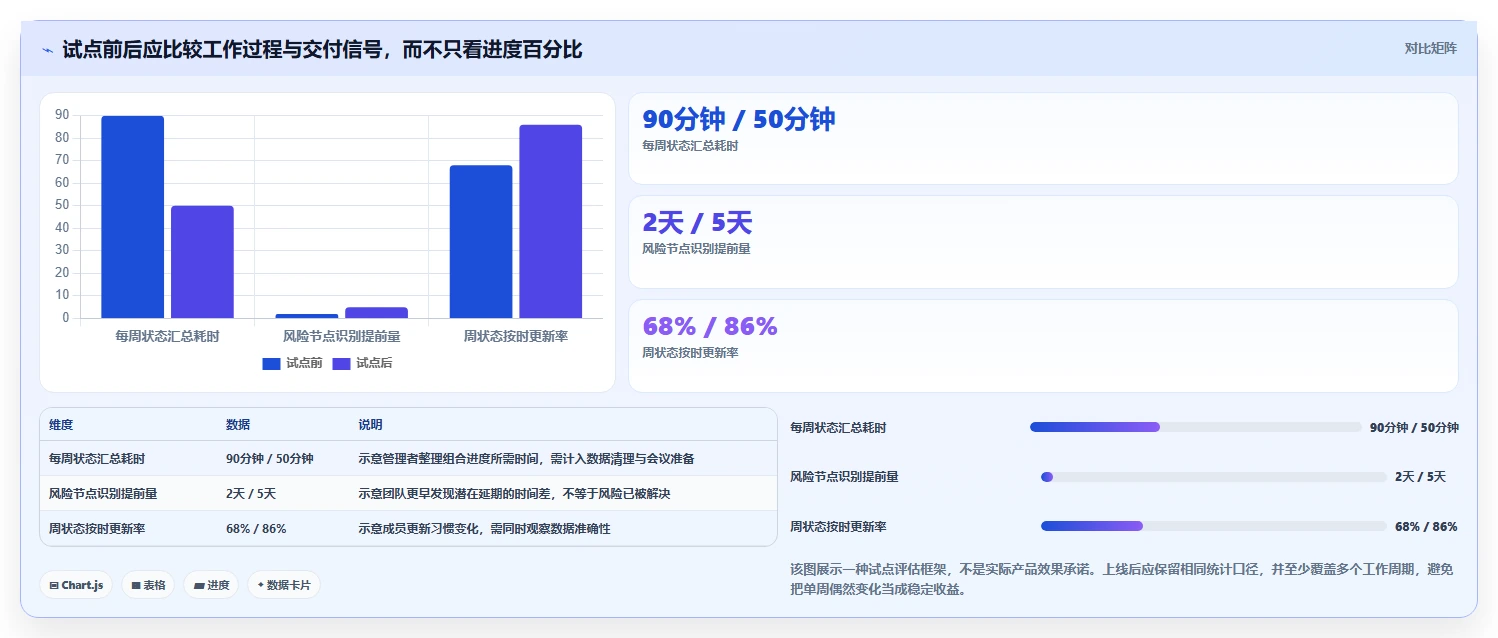Toggle the 试点前 legend swatch
This screenshot has width=1498, height=638.
[271, 363]
